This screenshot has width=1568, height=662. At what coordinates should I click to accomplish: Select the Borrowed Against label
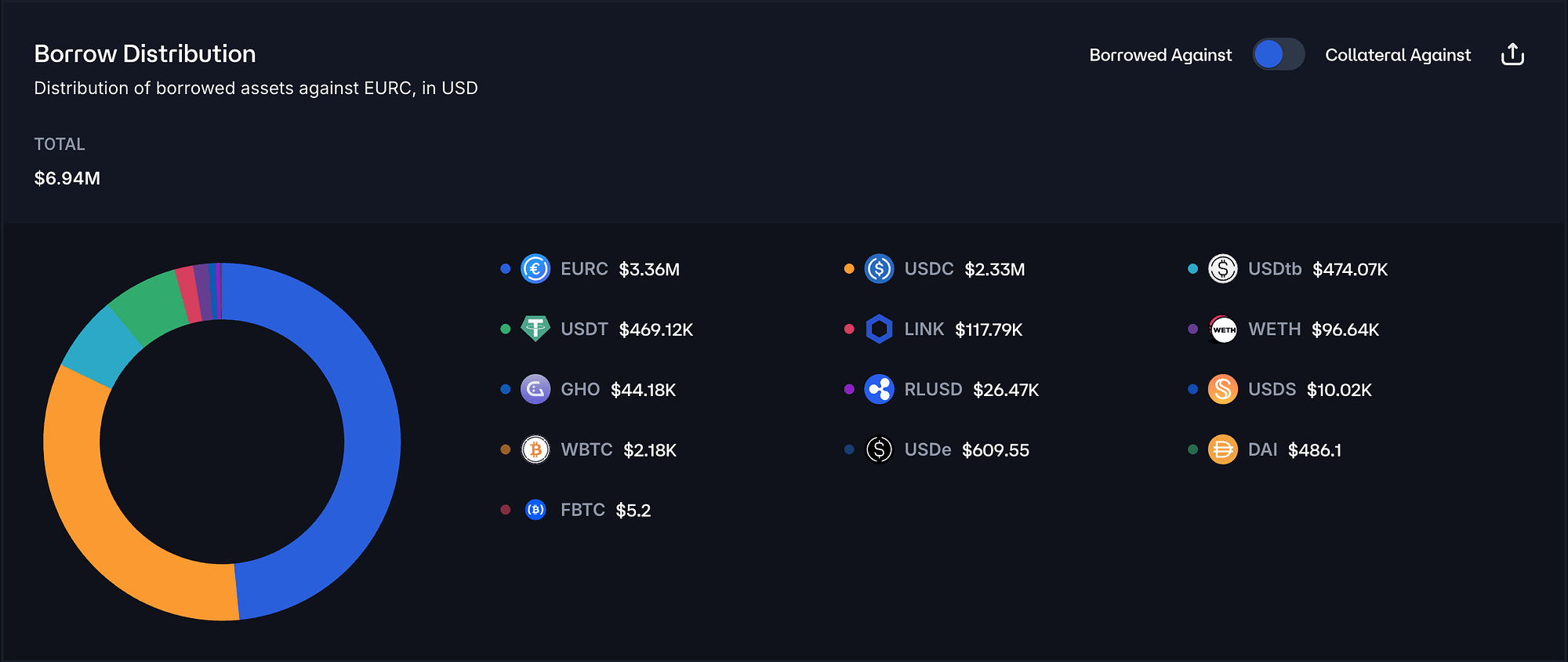pos(1160,55)
